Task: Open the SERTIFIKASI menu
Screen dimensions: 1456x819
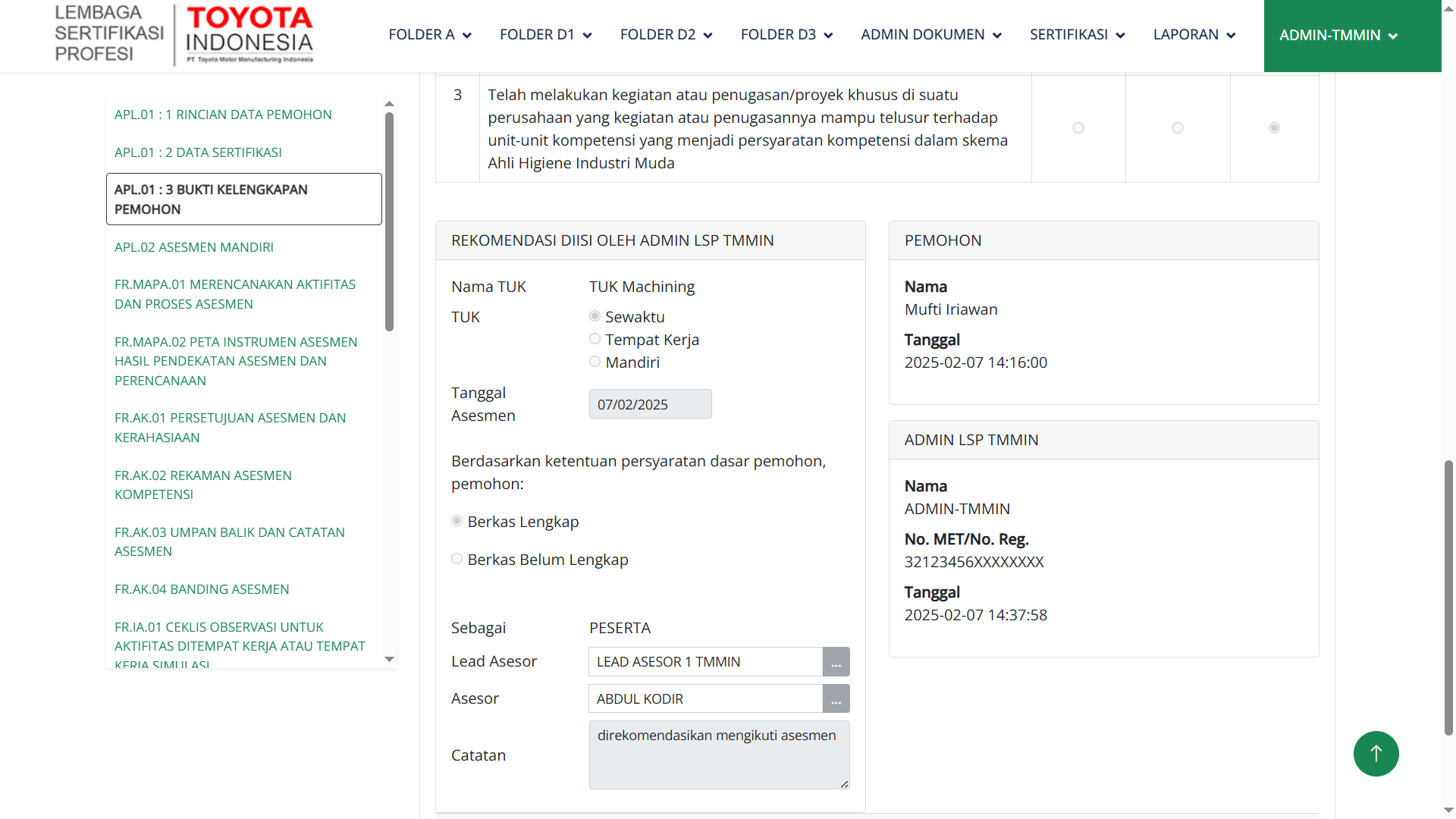Action: click(x=1076, y=35)
